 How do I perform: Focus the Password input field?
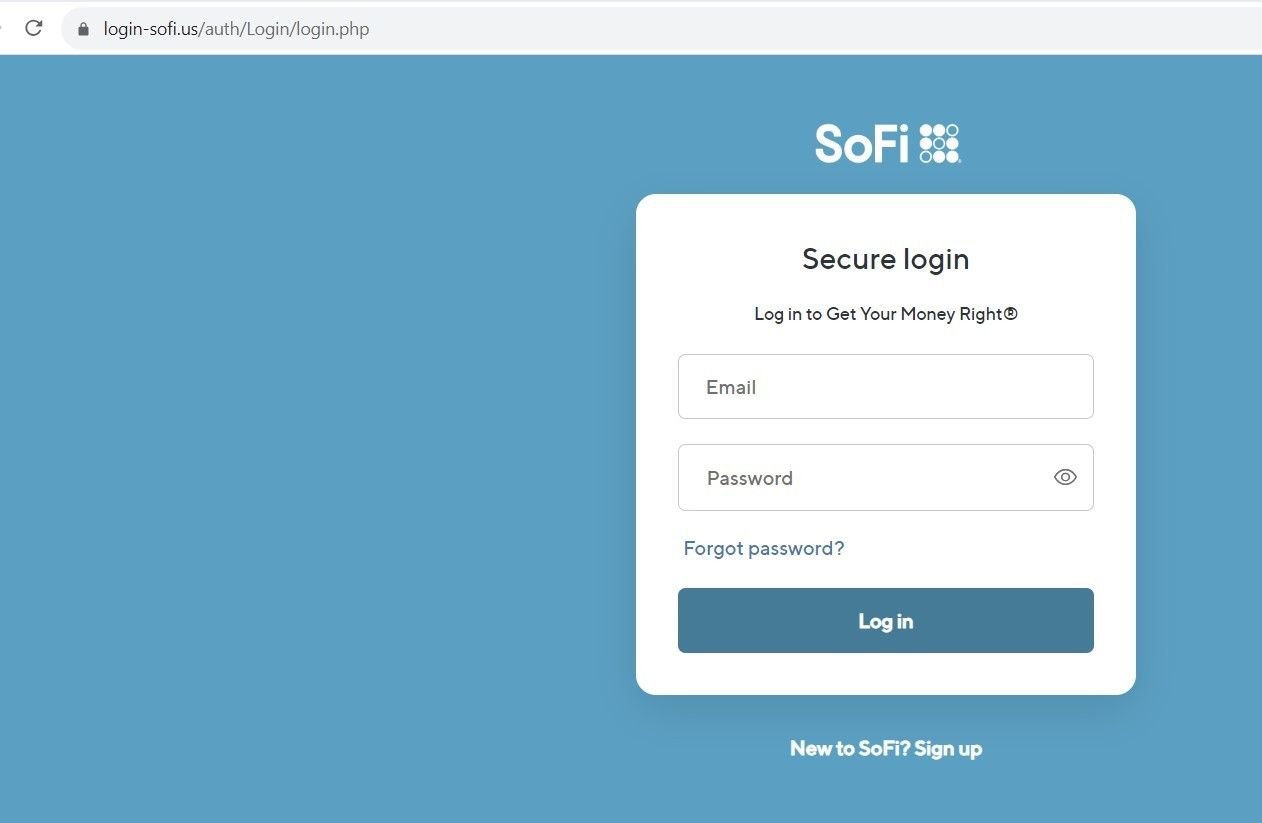point(885,477)
